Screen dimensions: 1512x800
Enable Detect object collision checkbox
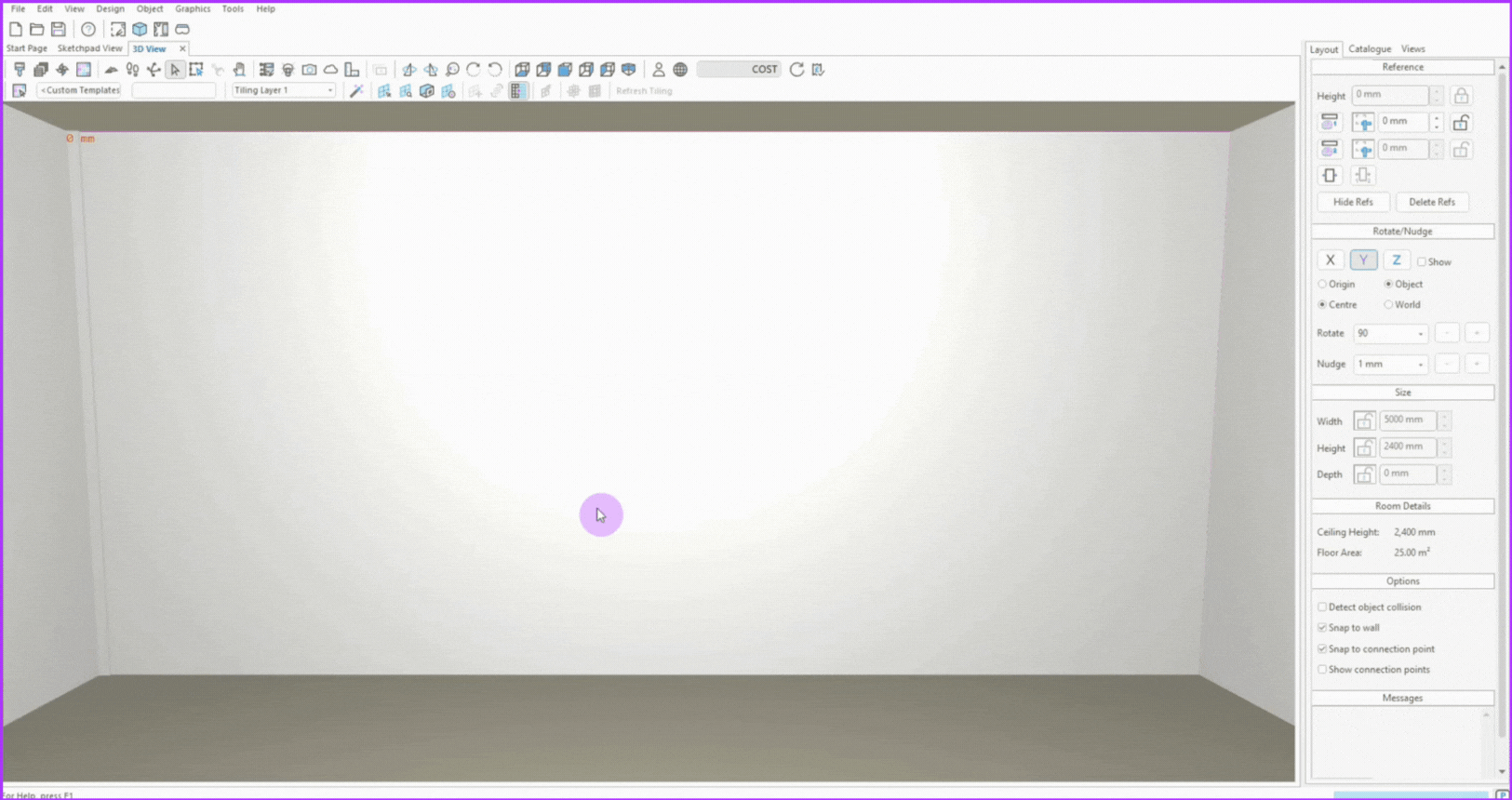[1322, 607]
